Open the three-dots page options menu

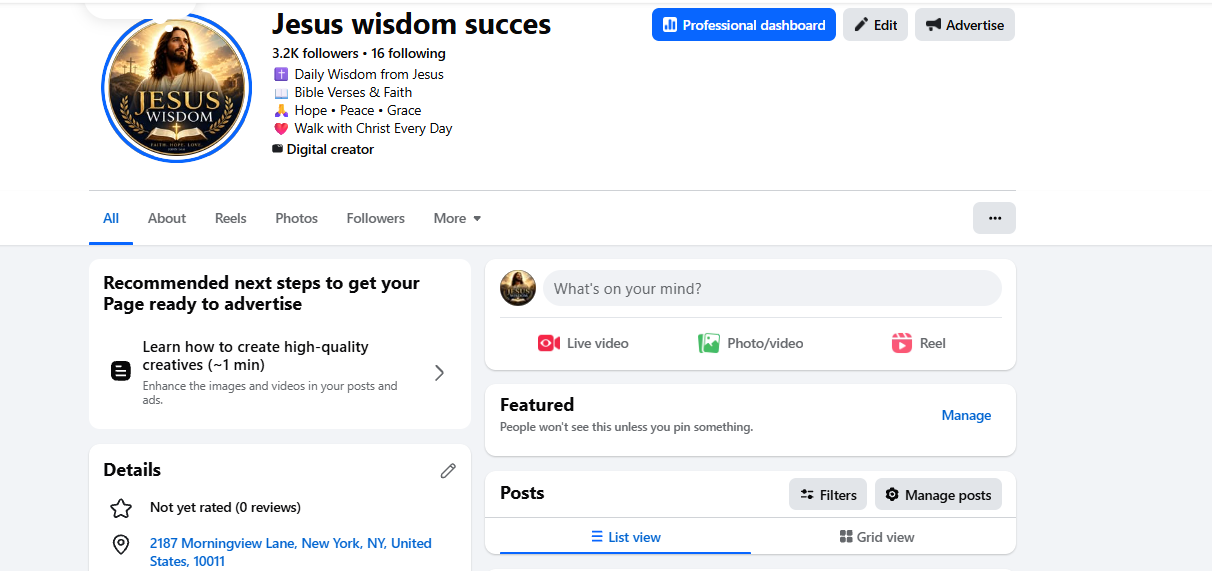pos(994,218)
